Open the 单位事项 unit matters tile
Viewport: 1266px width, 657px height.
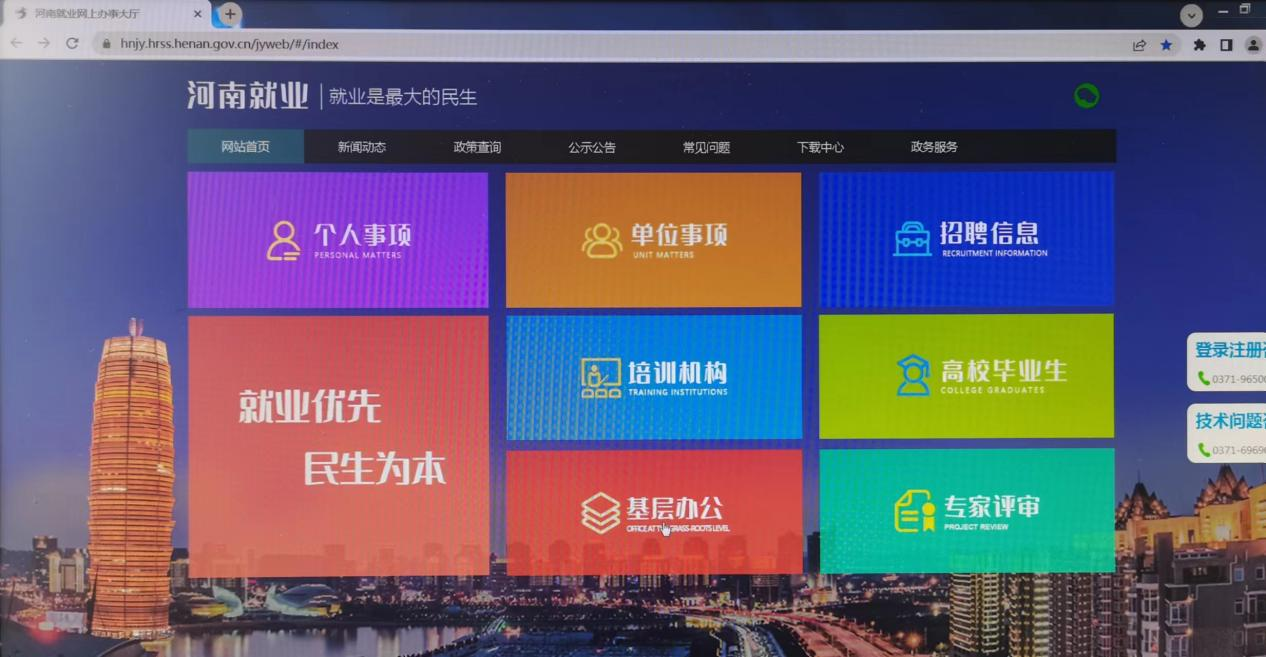pyautogui.click(x=653, y=240)
